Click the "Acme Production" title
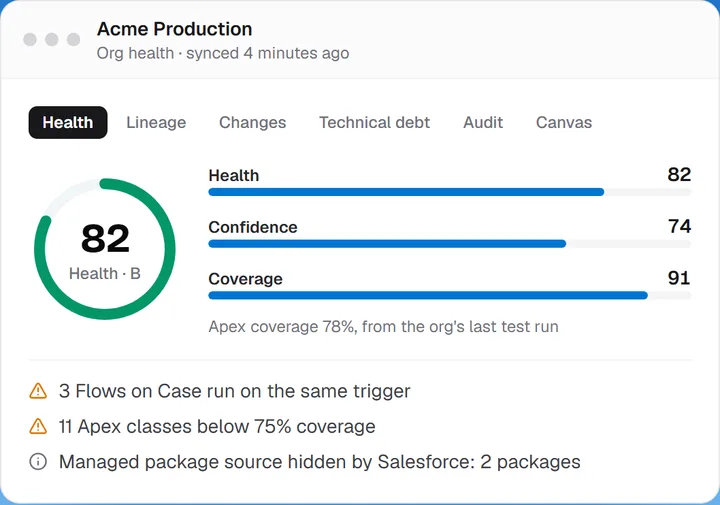This screenshot has height=505, width=720. tap(174, 29)
